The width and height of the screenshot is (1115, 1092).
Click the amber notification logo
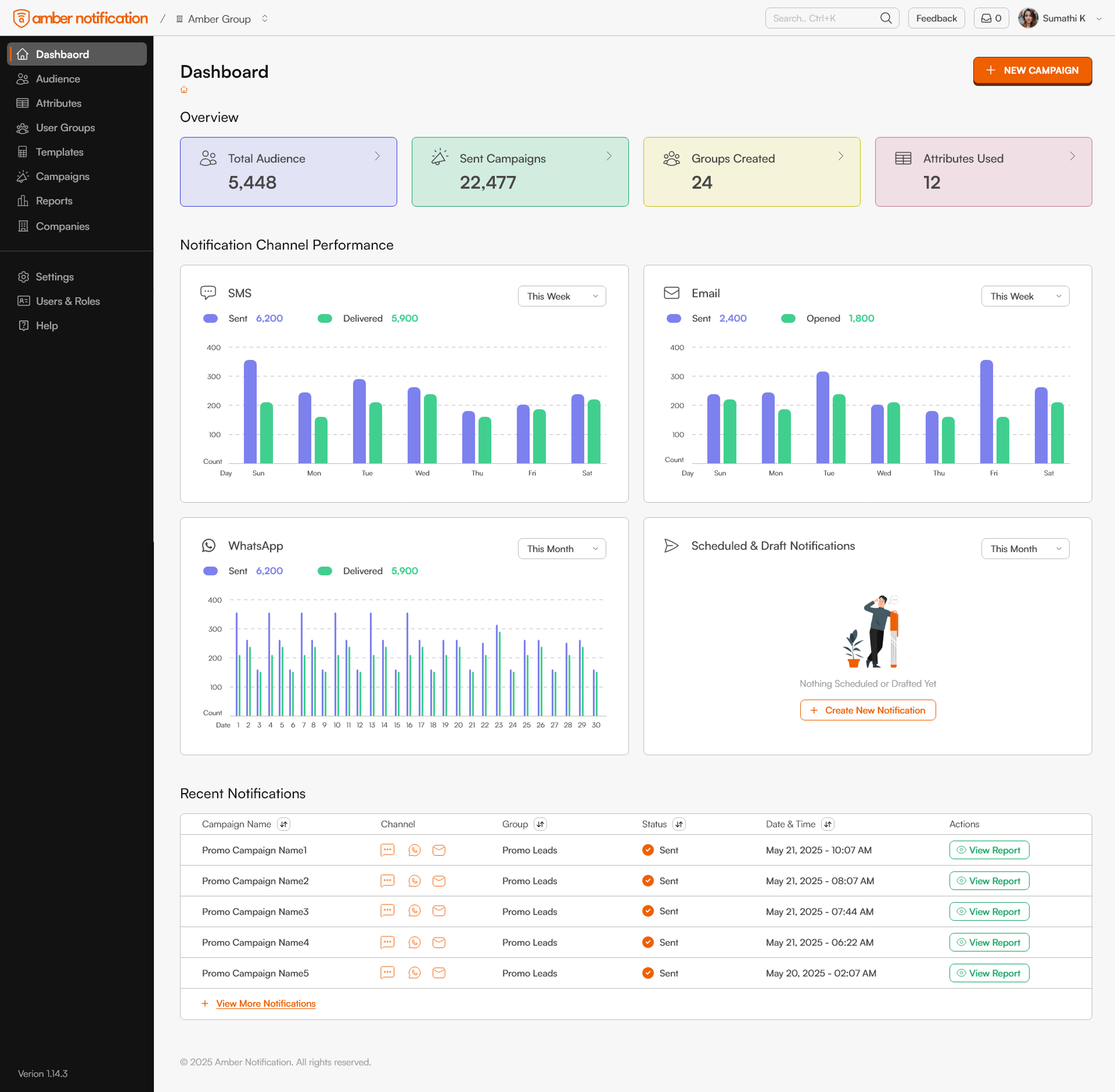[x=80, y=18]
